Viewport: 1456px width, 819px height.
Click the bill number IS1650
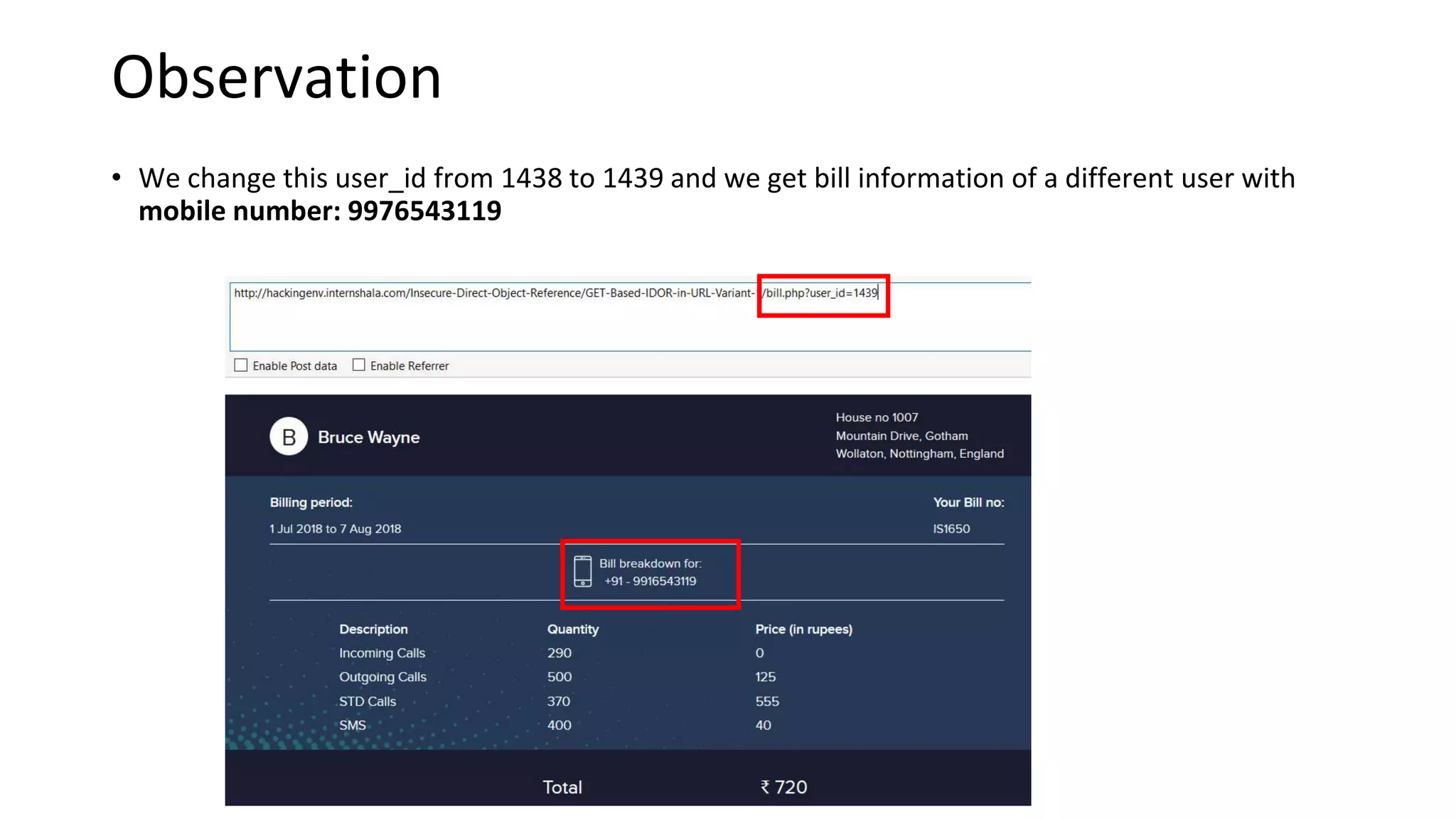pos(951,529)
